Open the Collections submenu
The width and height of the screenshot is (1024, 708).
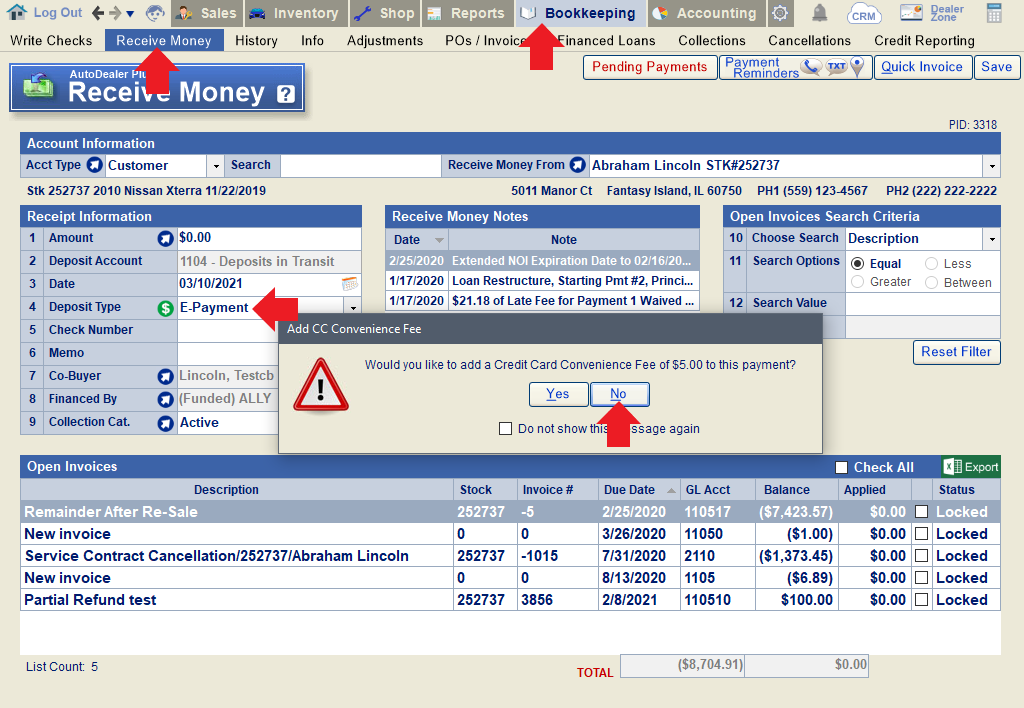point(712,40)
